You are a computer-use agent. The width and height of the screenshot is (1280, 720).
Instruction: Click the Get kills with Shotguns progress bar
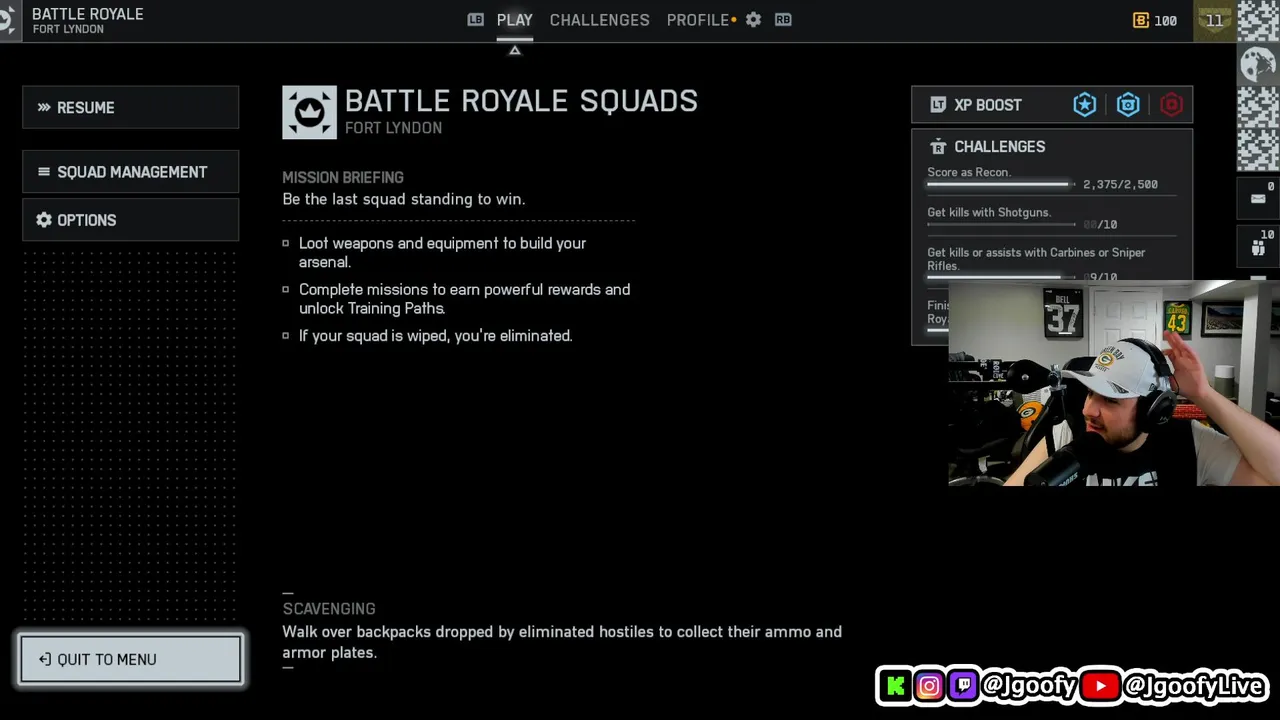[1001, 225]
